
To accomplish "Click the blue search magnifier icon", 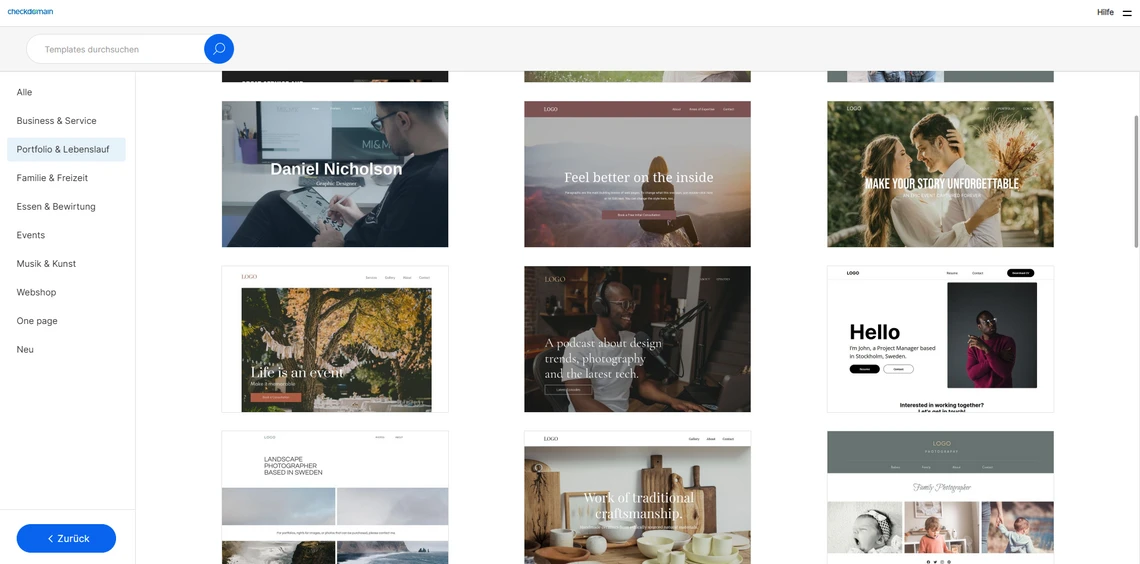I will click(219, 49).
